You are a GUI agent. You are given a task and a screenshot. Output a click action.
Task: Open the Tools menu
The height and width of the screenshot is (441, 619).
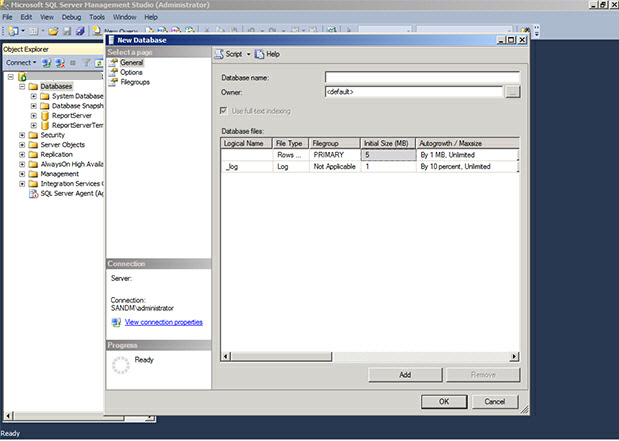tap(97, 17)
